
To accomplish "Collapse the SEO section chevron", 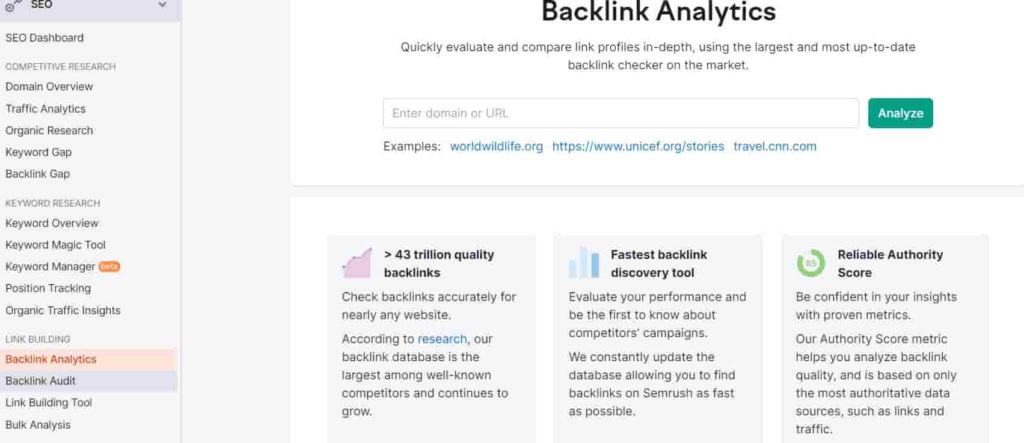I will (x=162, y=5).
